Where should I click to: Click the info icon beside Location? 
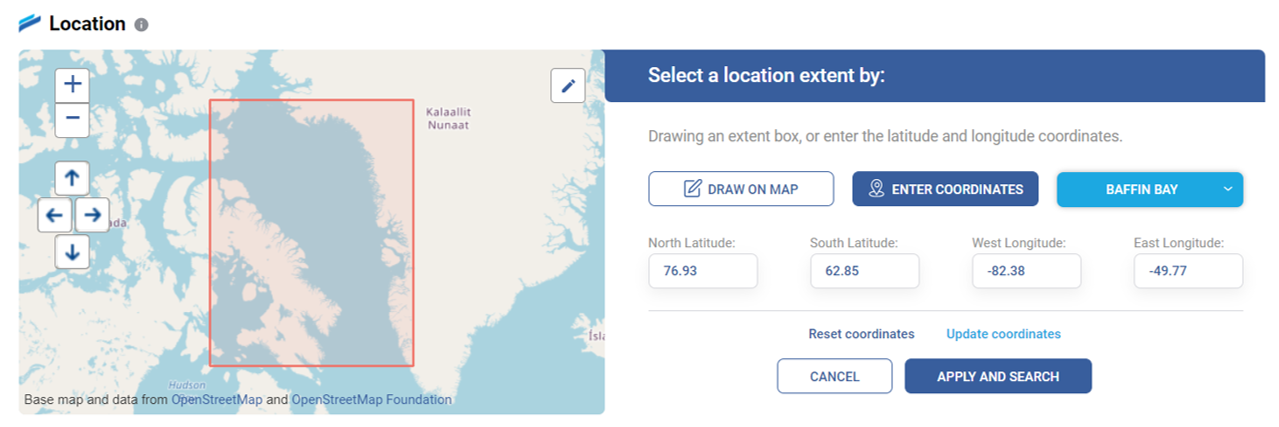141,24
